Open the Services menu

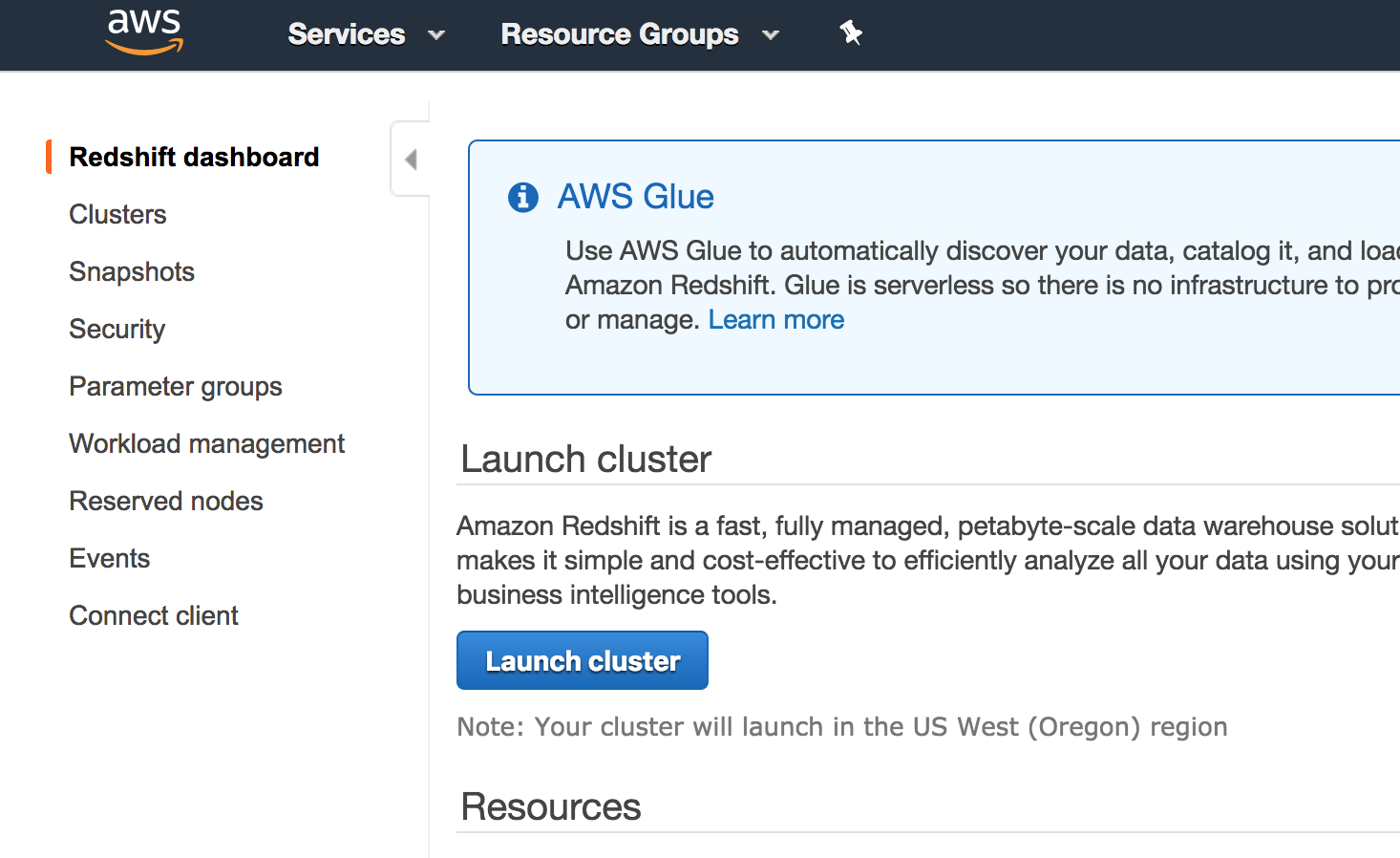[x=347, y=34]
